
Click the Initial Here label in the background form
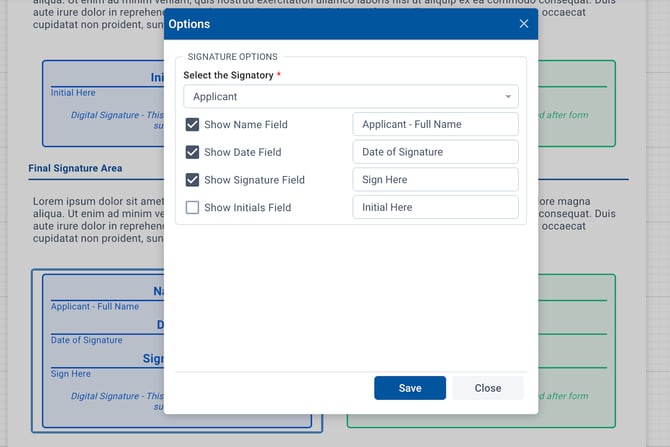74,93
